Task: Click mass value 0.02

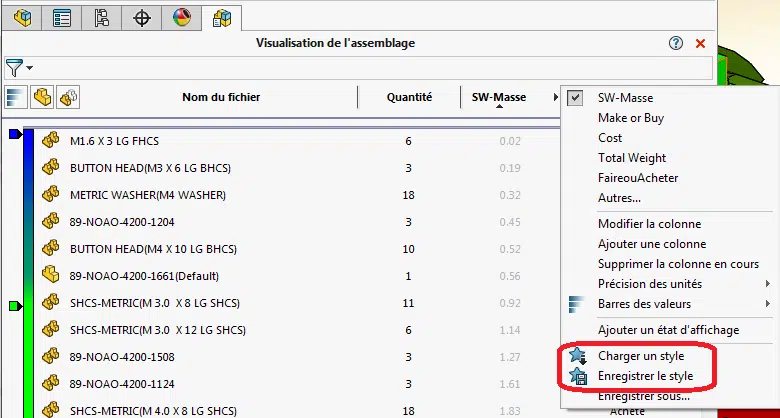Action: (x=510, y=141)
